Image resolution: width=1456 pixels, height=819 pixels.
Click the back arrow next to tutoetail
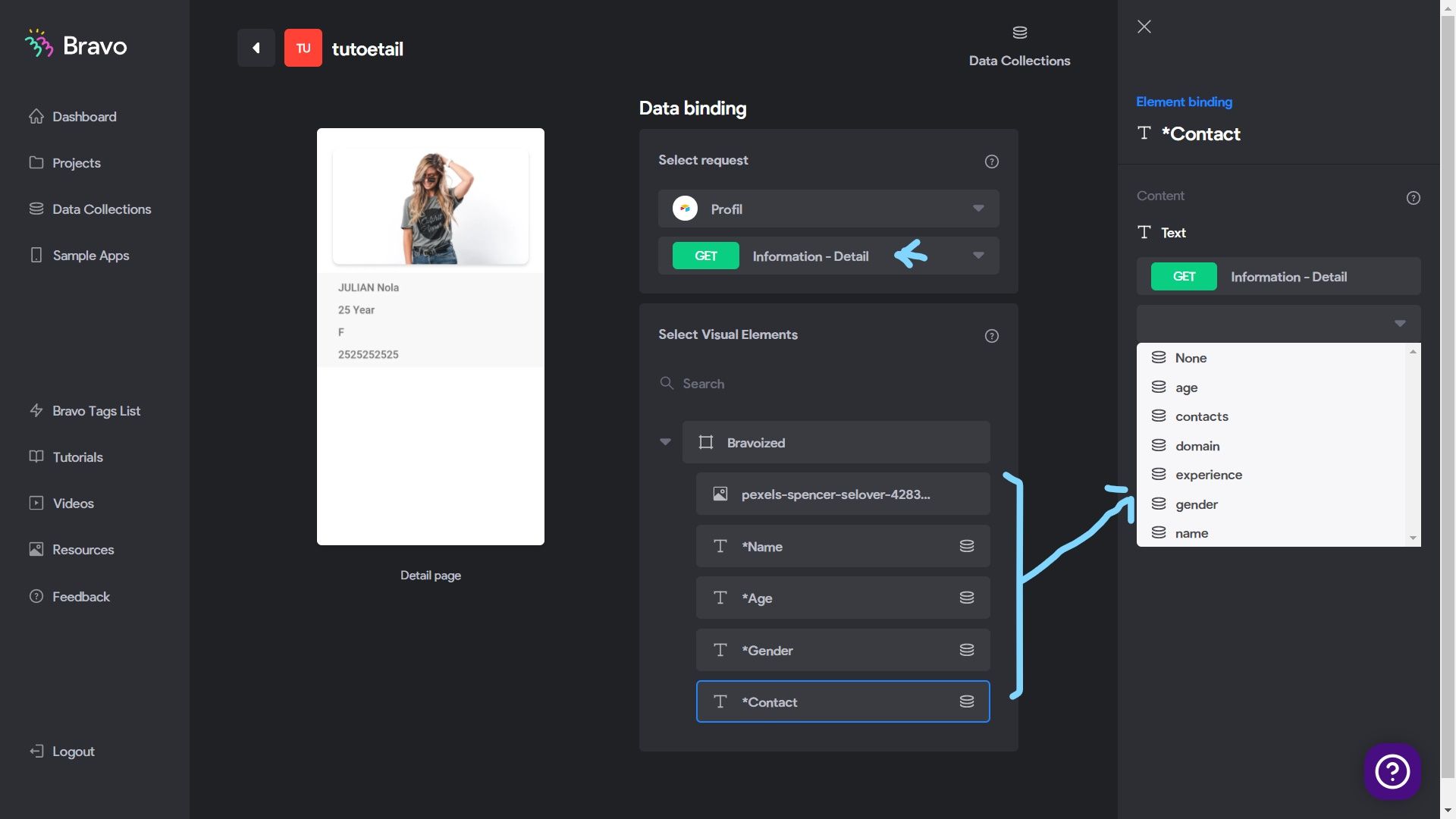pyautogui.click(x=256, y=48)
